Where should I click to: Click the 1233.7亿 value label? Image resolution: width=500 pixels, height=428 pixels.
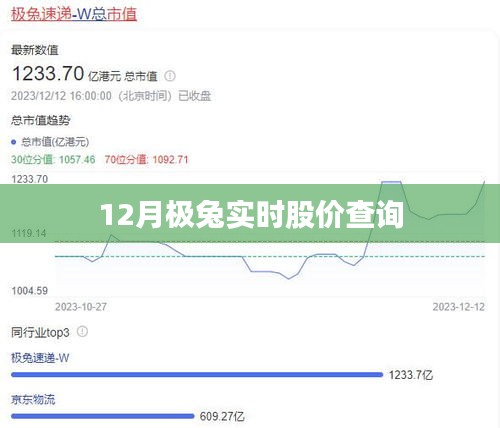pyautogui.click(x=411, y=375)
